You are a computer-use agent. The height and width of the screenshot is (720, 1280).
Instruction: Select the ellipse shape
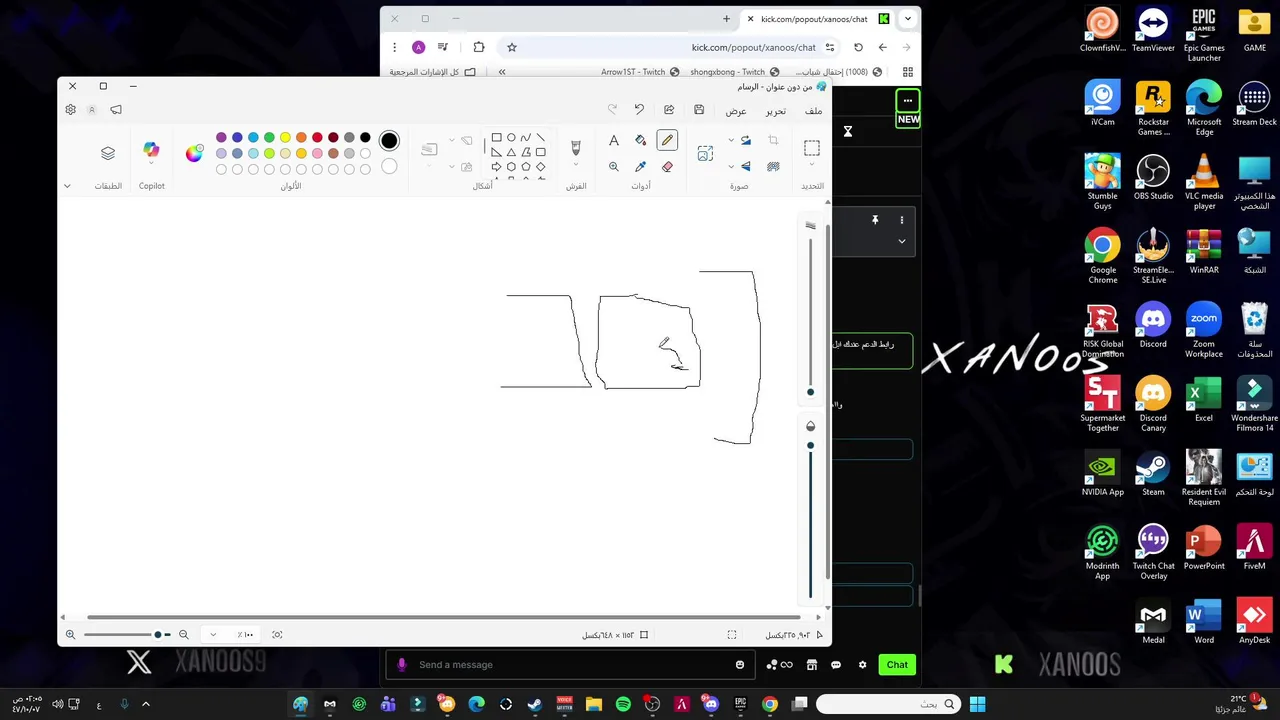(511, 138)
